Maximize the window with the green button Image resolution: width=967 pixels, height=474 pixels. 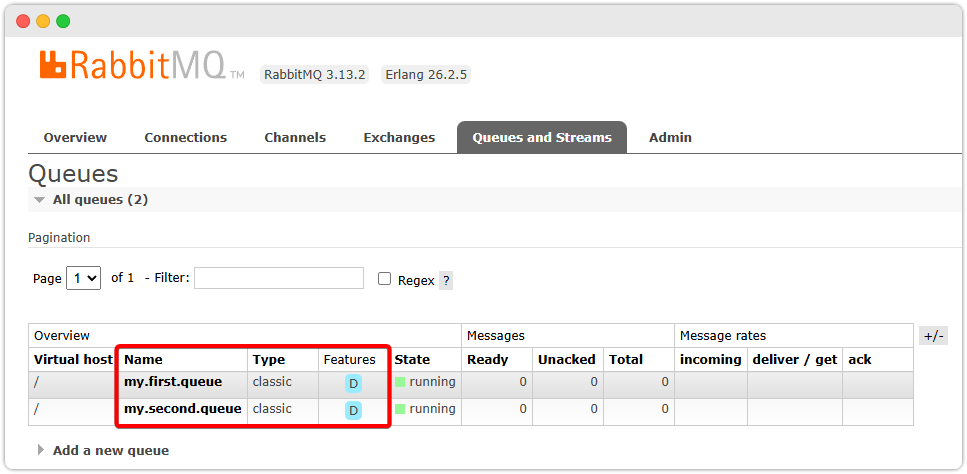pyautogui.click(x=63, y=22)
